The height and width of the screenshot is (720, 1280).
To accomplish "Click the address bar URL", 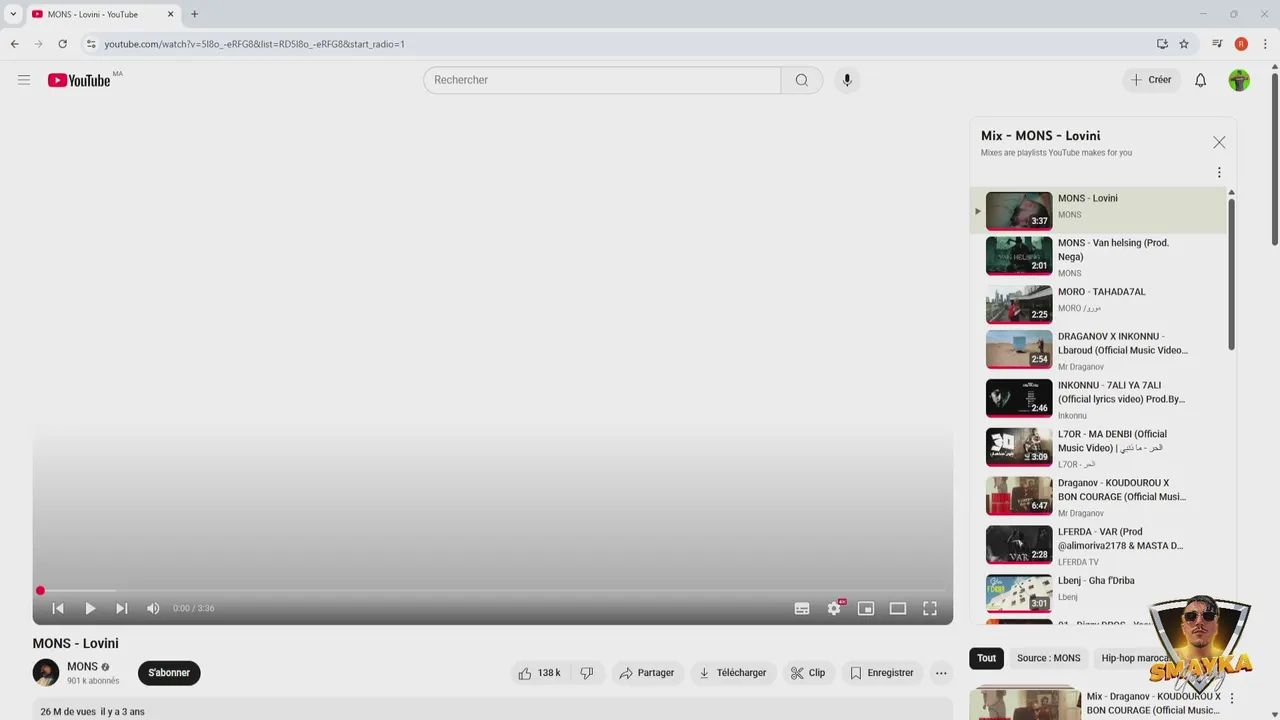I will (254, 44).
